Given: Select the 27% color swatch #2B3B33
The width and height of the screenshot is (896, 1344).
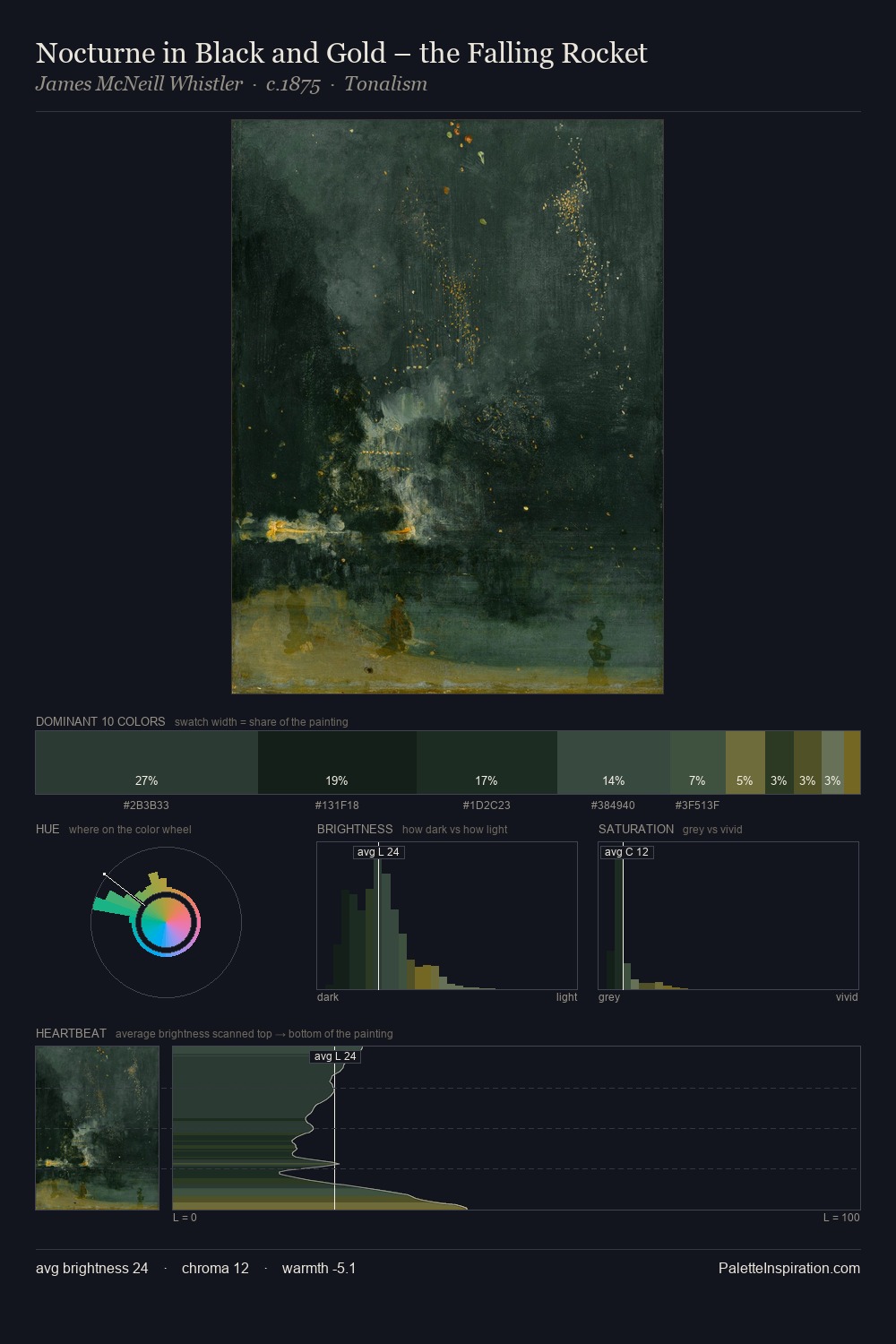Looking at the screenshot, I should click(147, 762).
